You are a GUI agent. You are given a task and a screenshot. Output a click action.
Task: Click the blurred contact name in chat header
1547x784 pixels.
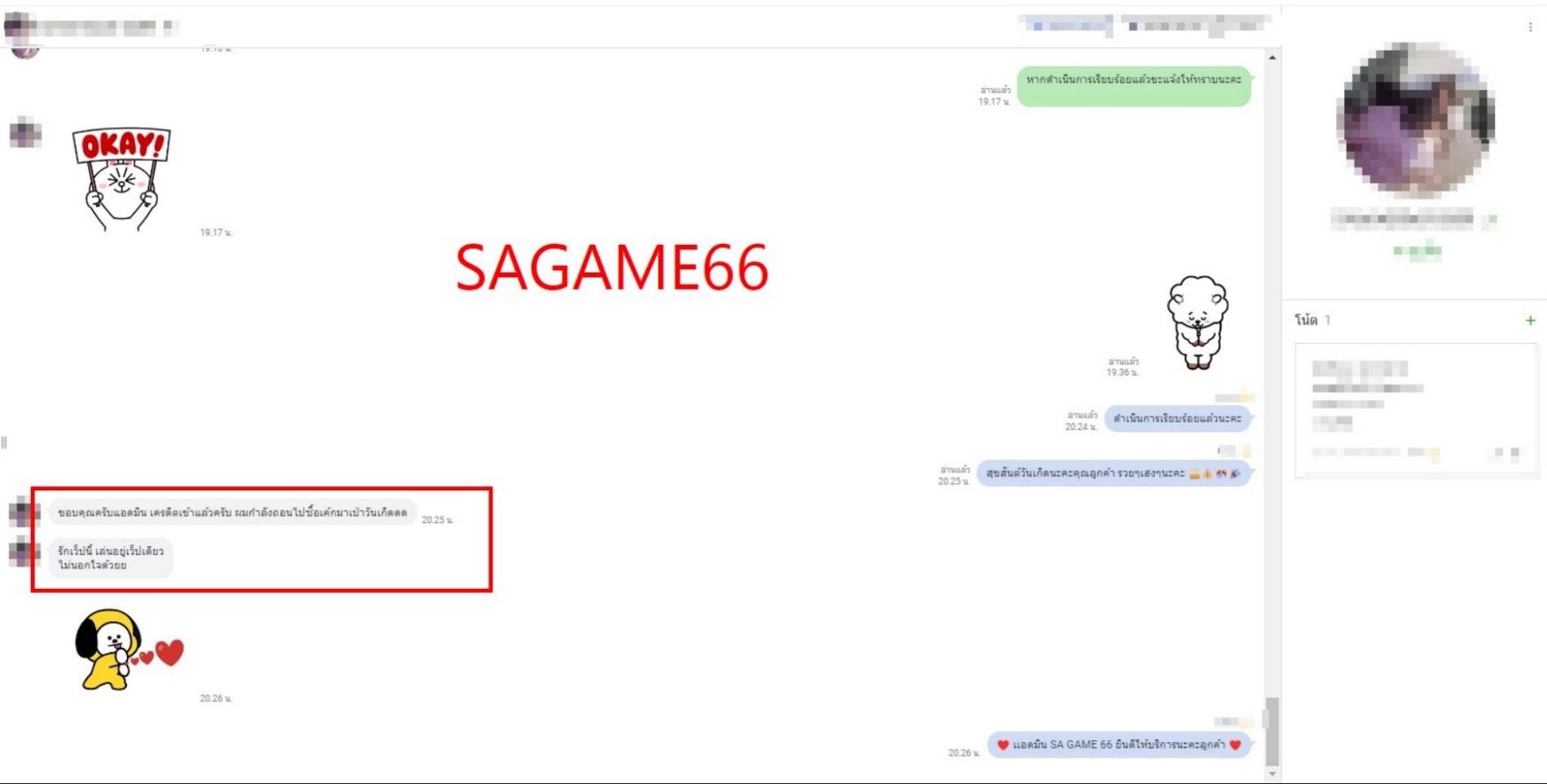(98, 27)
